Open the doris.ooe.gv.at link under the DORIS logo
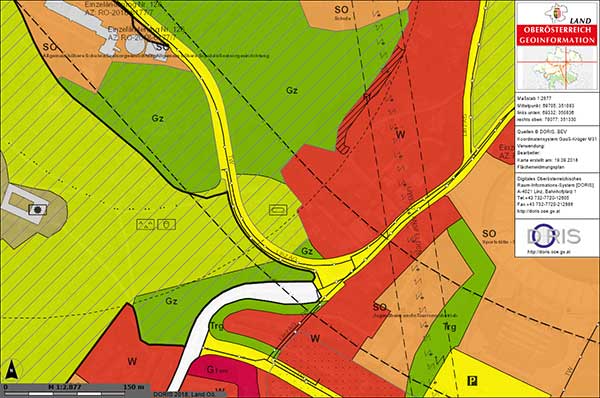The height and width of the screenshot is (398, 600). pyautogui.click(x=549, y=252)
